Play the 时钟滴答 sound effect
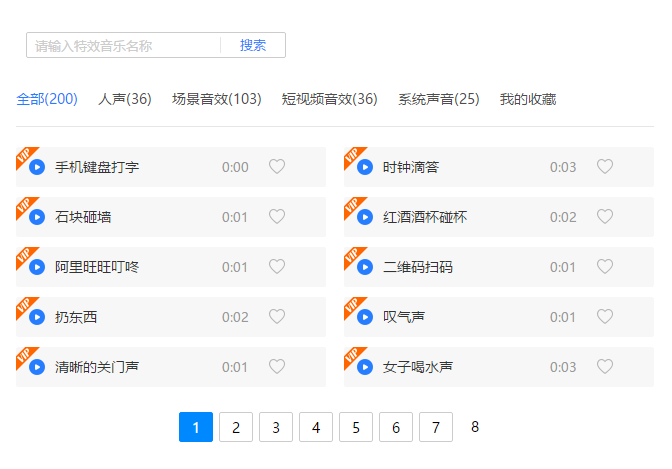The height and width of the screenshot is (469, 672). (x=365, y=167)
